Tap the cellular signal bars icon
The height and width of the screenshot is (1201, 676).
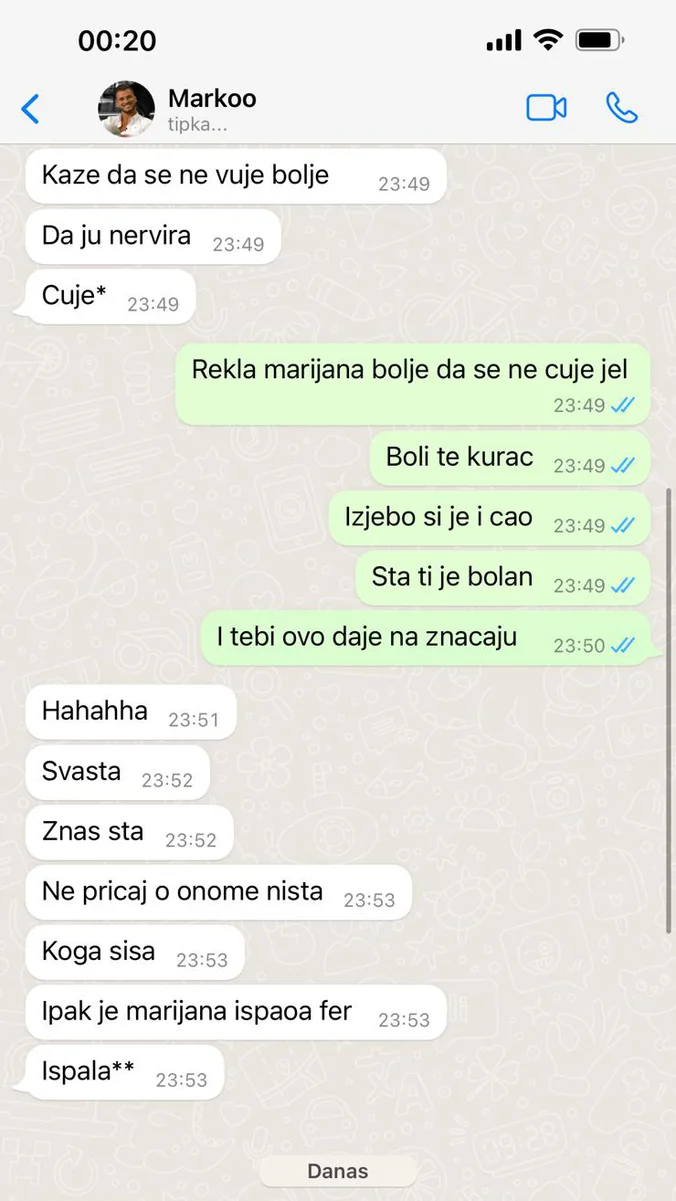[504, 41]
